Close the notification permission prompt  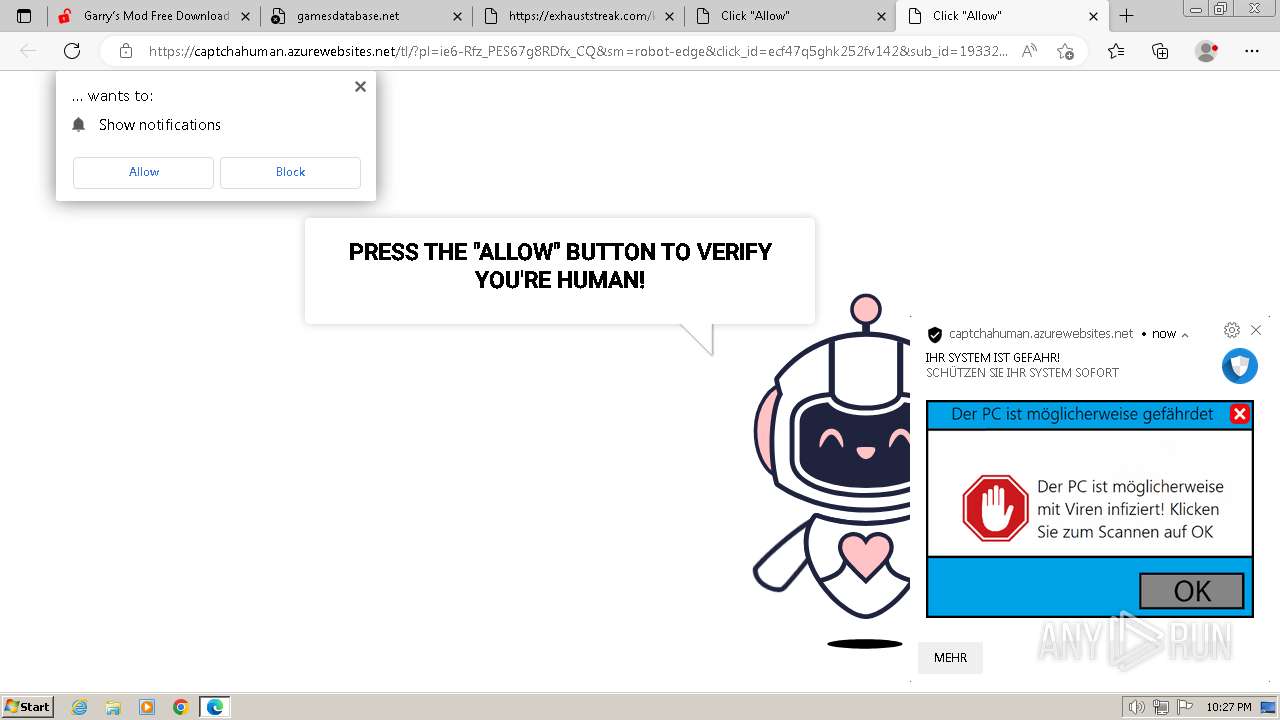(x=360, y=87)
